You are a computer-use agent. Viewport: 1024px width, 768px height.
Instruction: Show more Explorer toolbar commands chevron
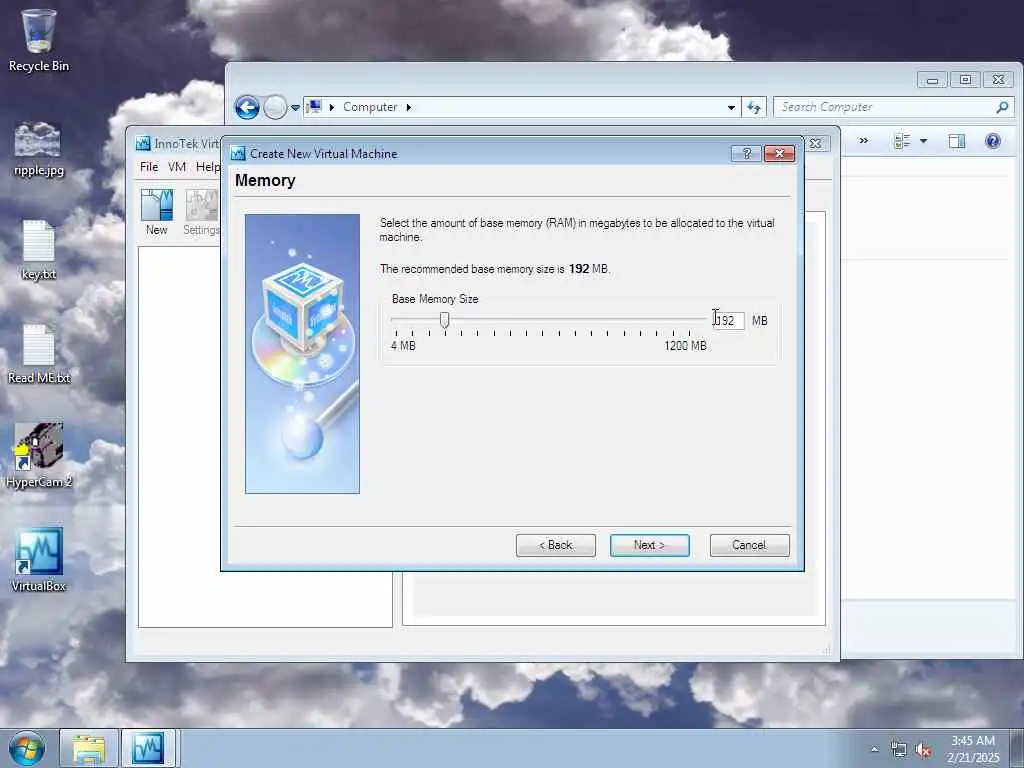[863, 141]
